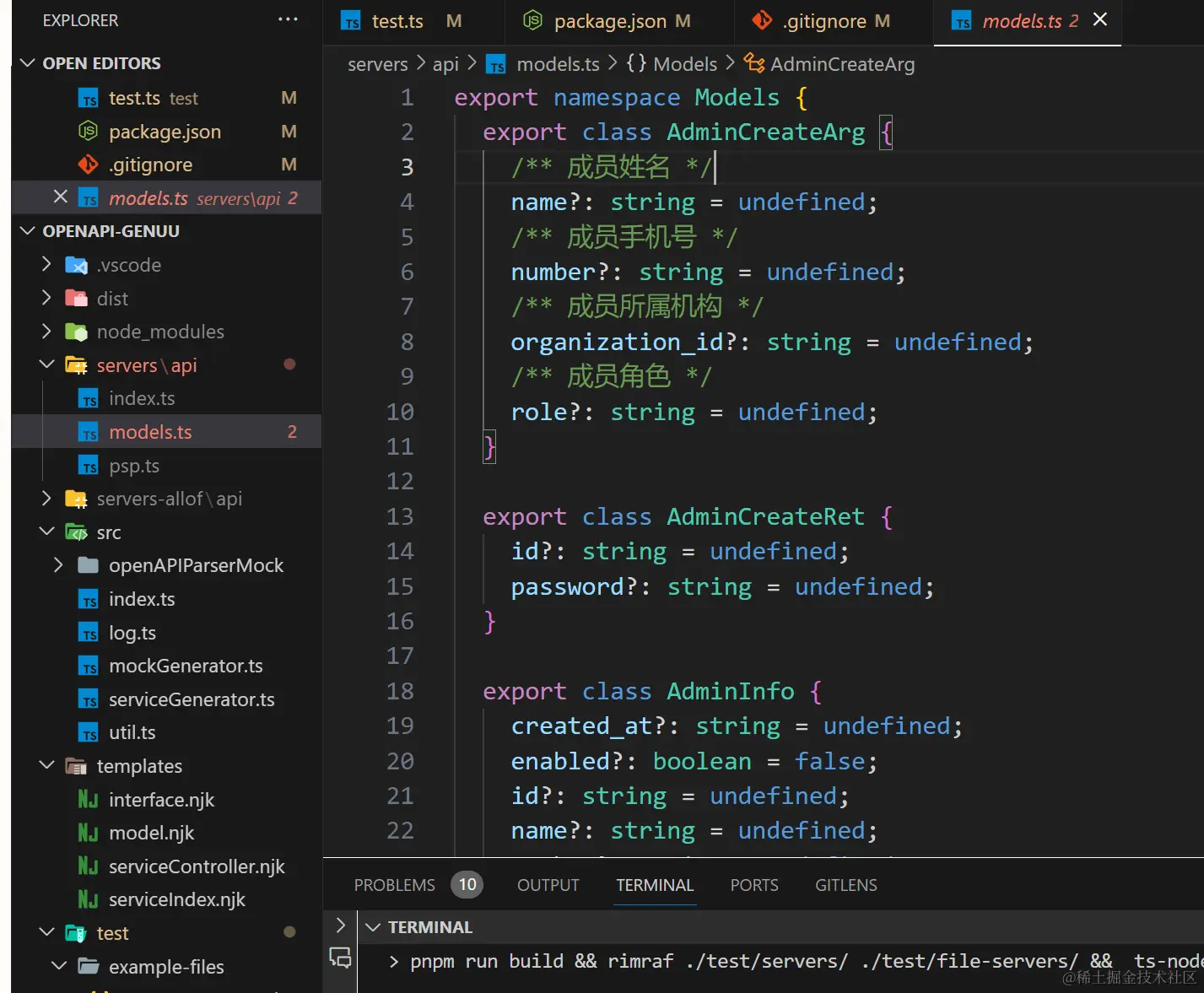Click the package.json icon in Open Editors
The height and width of the screenshot is (993, 1204).
point(89,131)
